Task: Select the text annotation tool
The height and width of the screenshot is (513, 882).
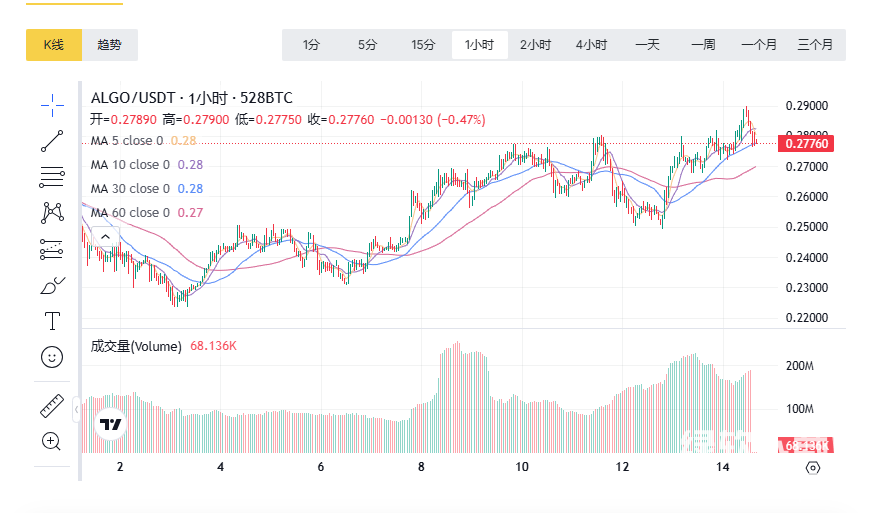Action: (52, 321)
